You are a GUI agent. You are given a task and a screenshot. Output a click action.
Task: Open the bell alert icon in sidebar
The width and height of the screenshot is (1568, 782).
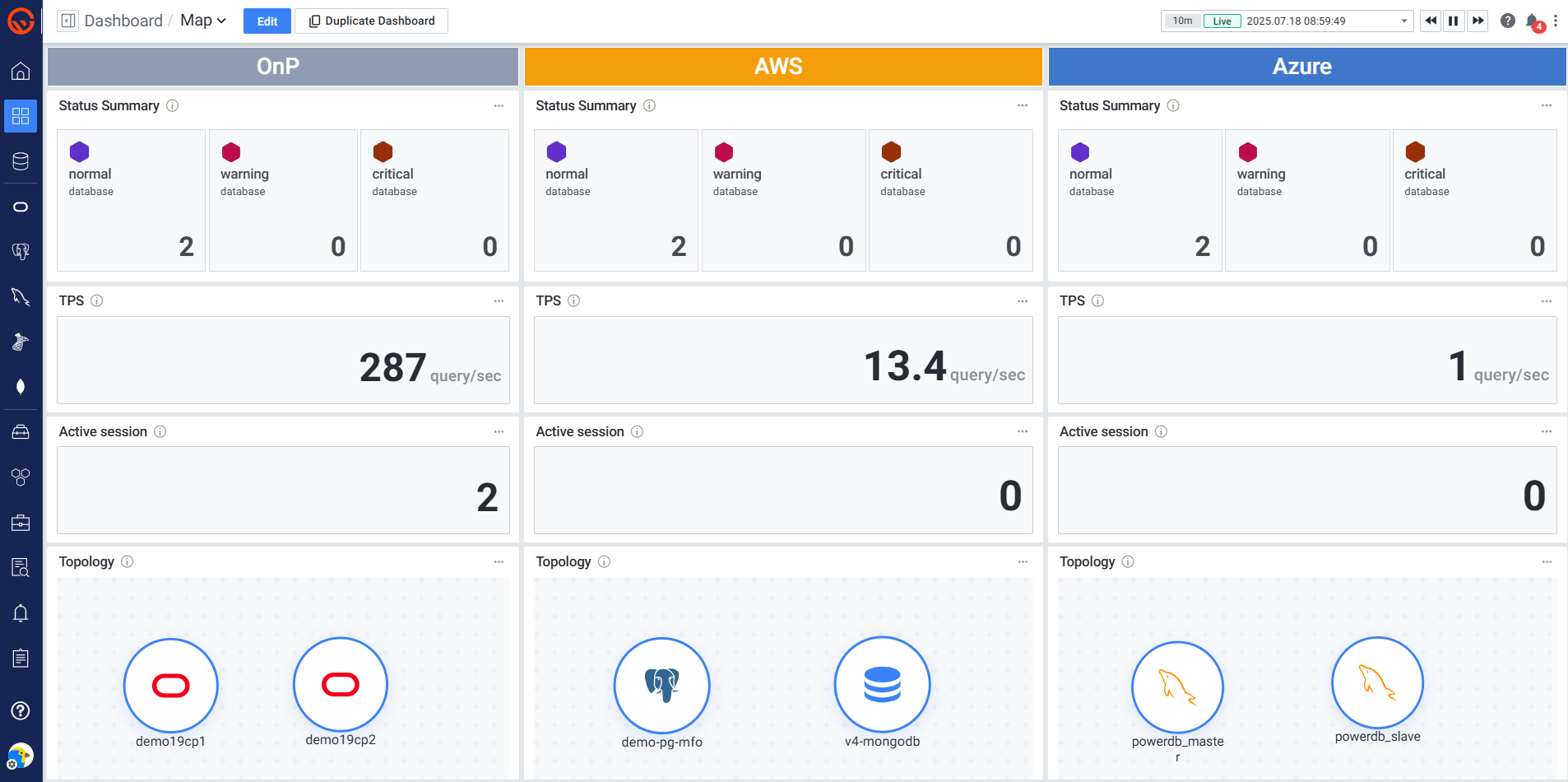tap(21, 613)
